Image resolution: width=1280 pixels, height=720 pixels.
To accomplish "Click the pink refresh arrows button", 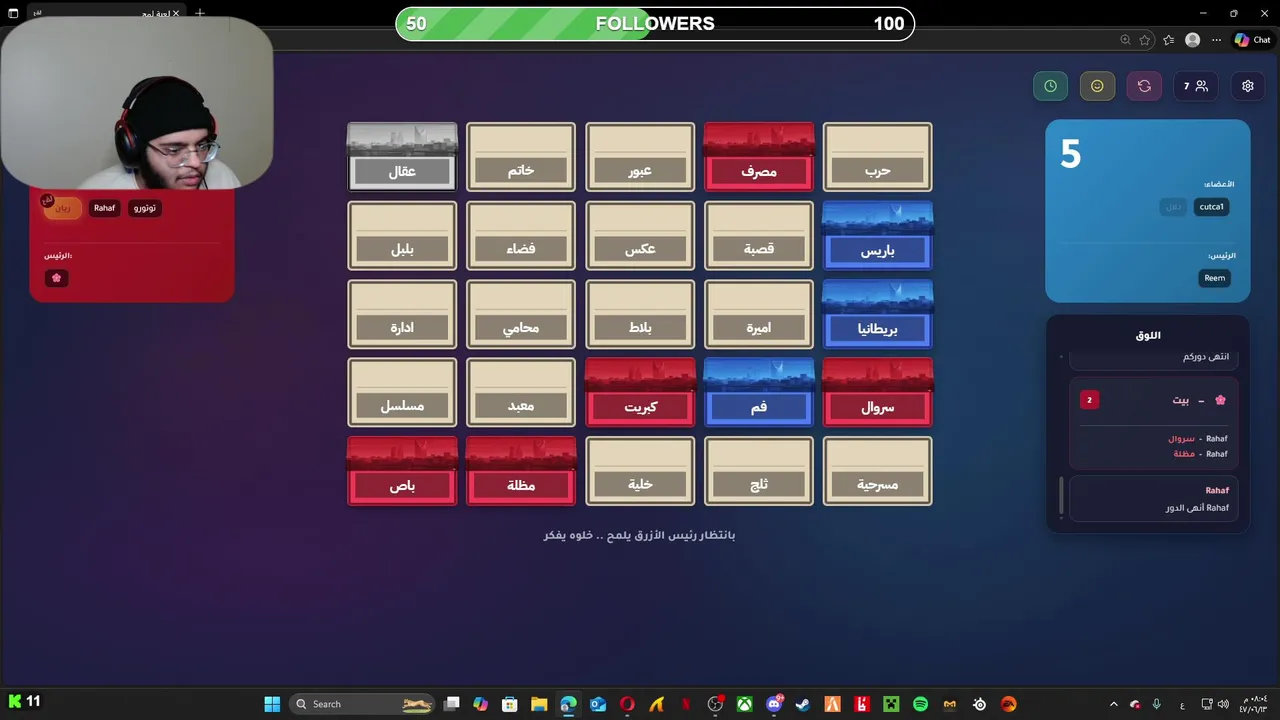I will (x=1144, y=86).
